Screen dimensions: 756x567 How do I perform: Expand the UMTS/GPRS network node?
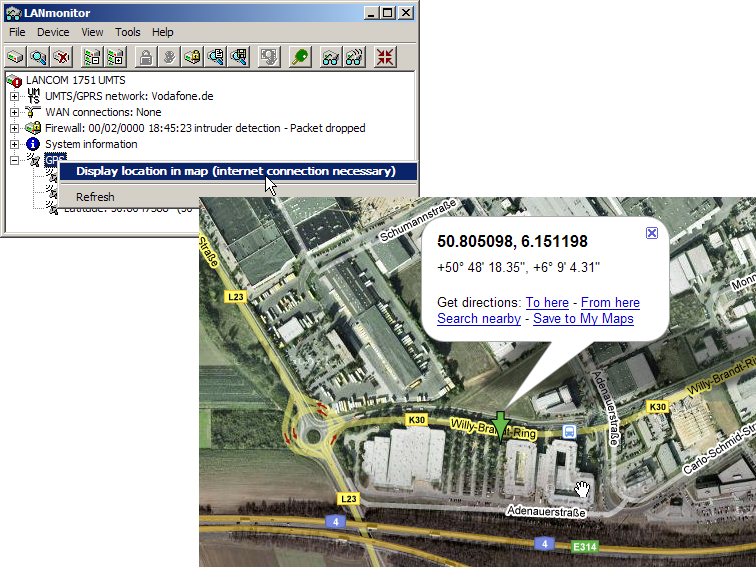point(15,96)
